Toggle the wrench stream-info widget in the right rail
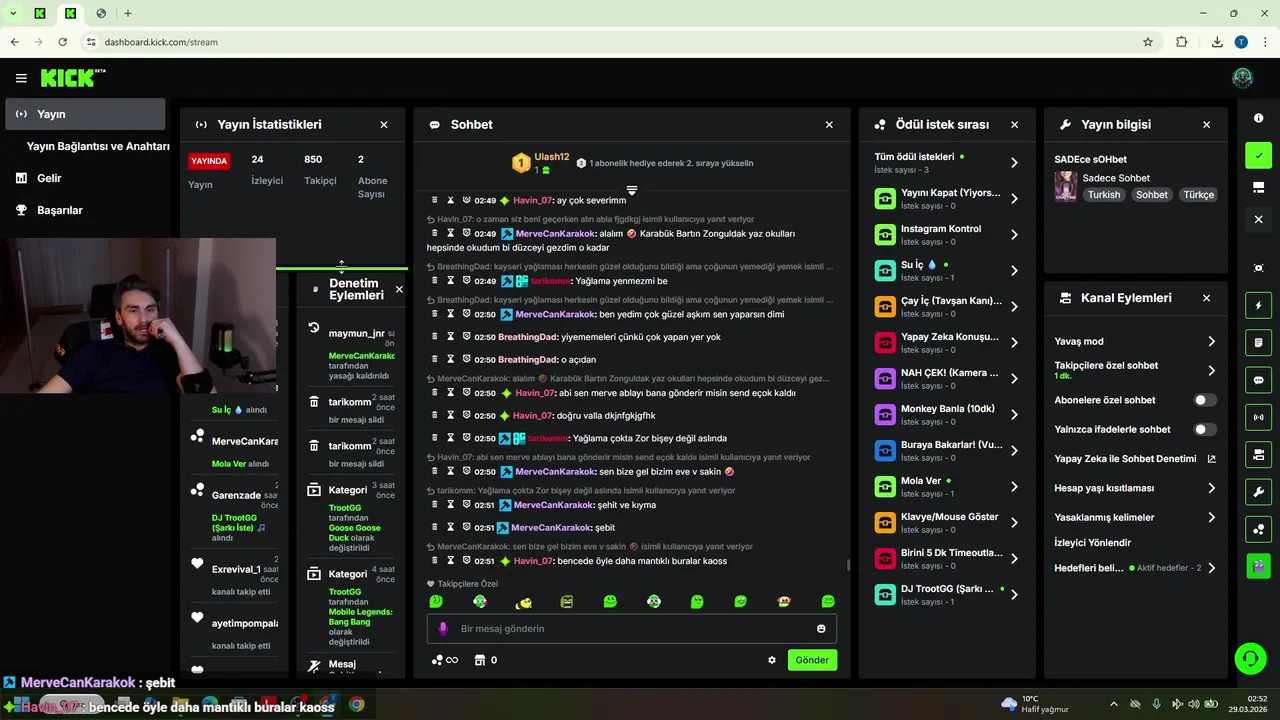Screen dimensions: 1280x720 point(1258,491)
